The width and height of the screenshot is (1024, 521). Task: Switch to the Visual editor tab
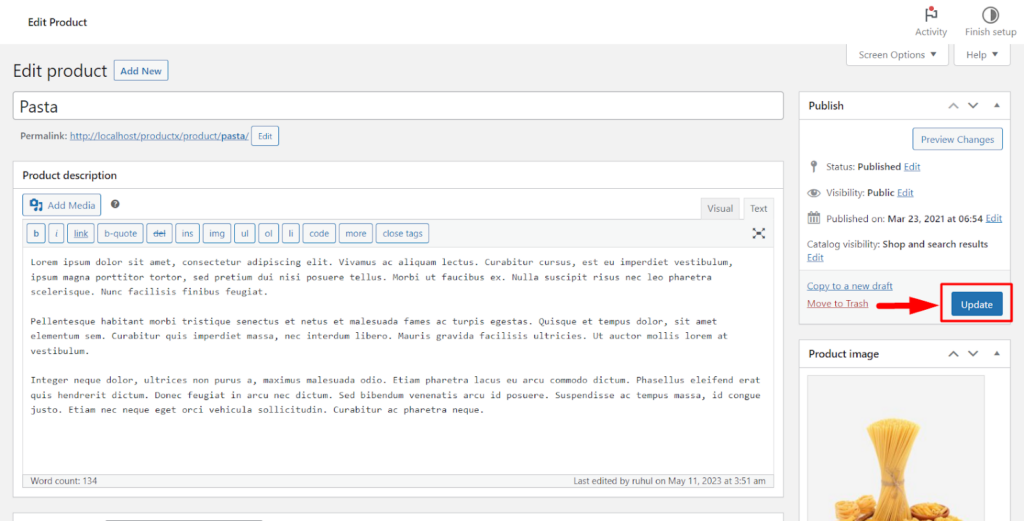(720, 209)
